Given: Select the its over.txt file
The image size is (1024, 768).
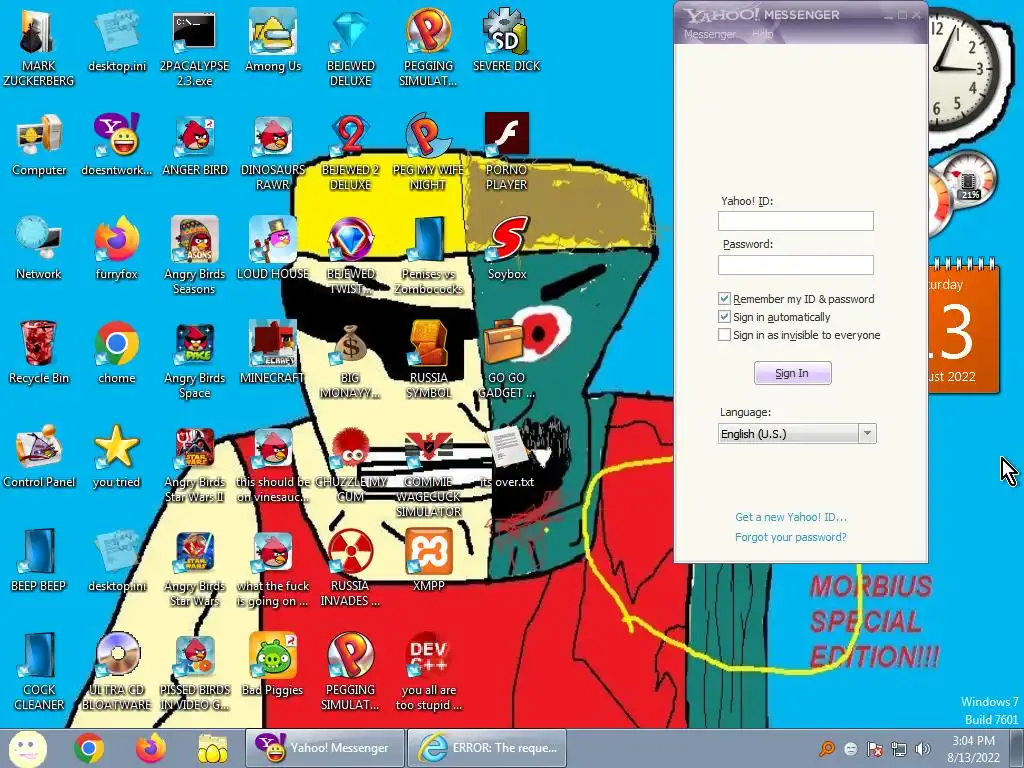Looking at the screenshot, I should [507, 456].
